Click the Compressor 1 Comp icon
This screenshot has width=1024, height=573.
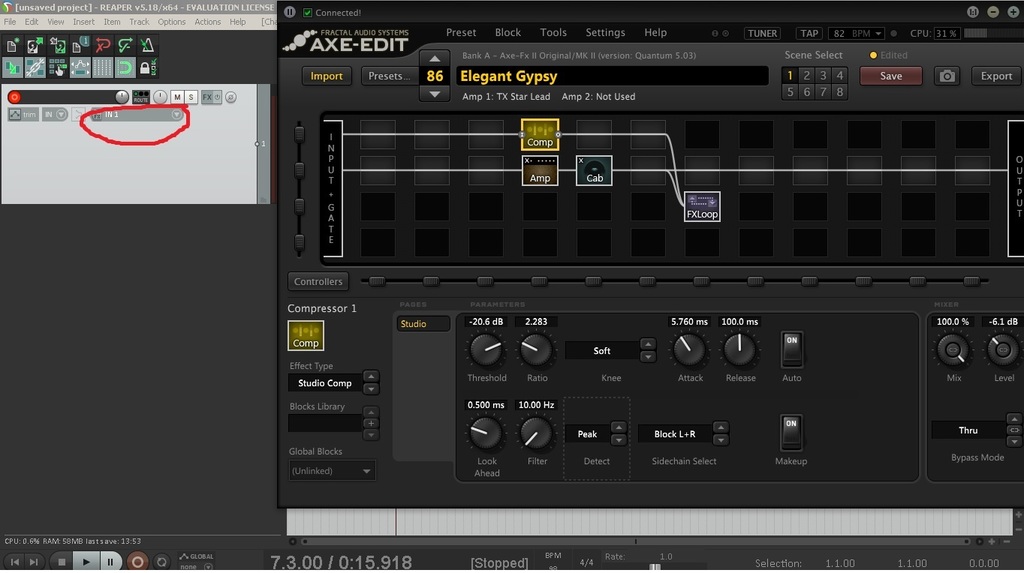306,336
